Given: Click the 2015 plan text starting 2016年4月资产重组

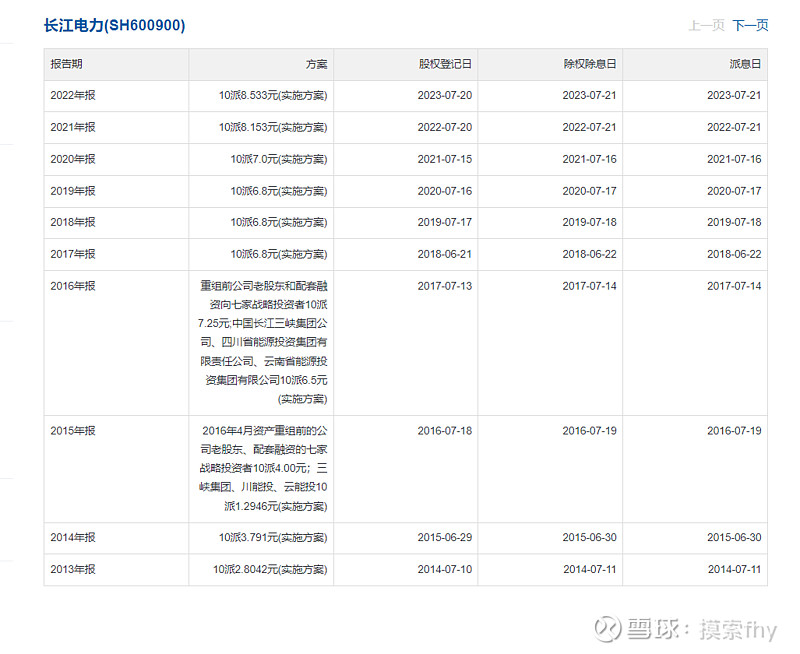Looking at the screenshot, I should tap(263, 468).
